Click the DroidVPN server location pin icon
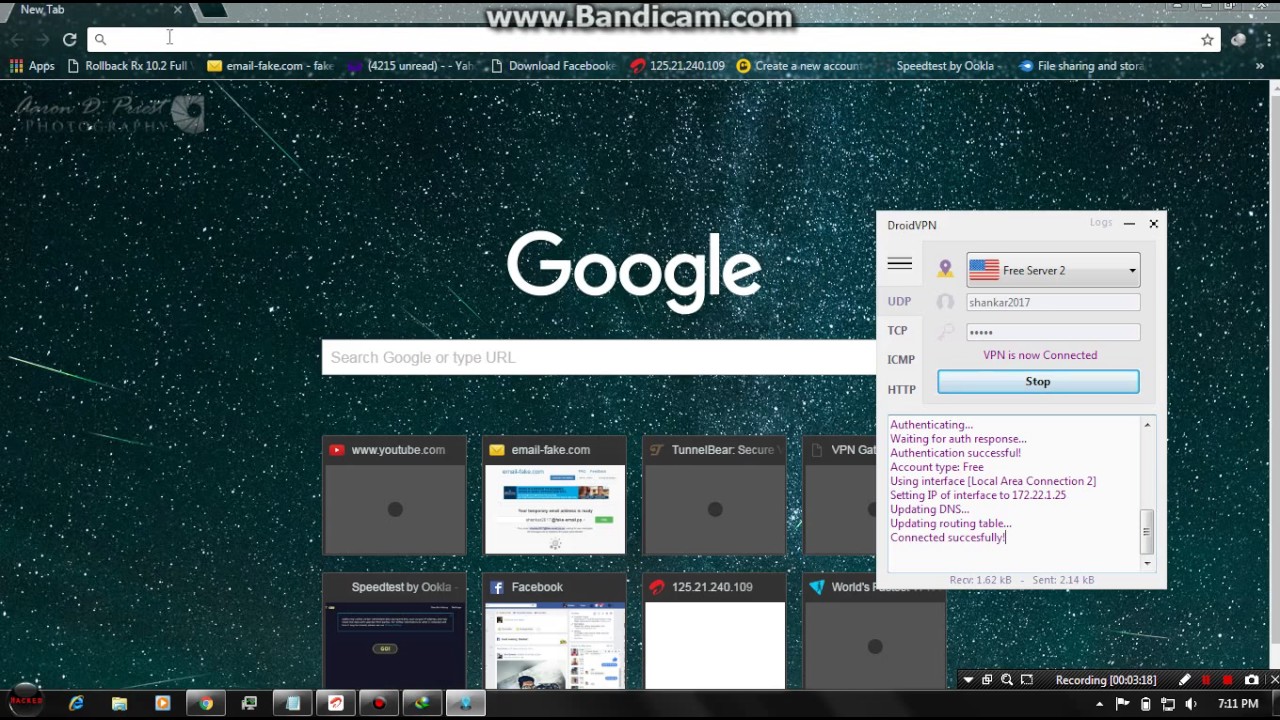 (945, 269)
